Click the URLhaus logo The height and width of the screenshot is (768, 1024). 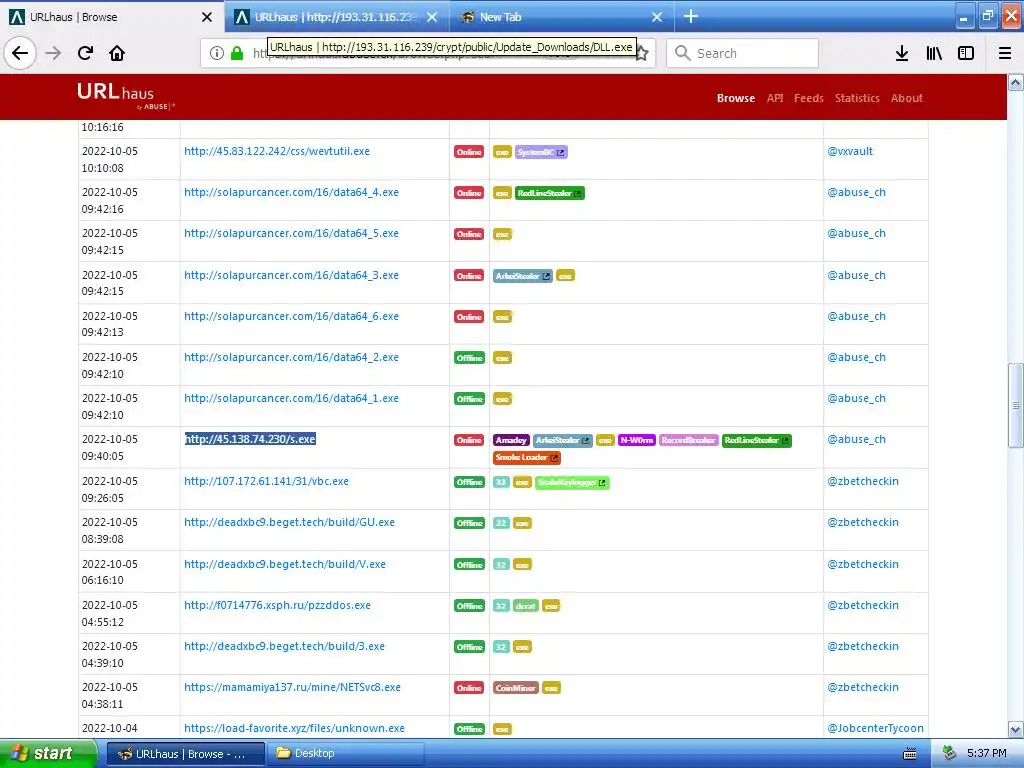point(125,95)
